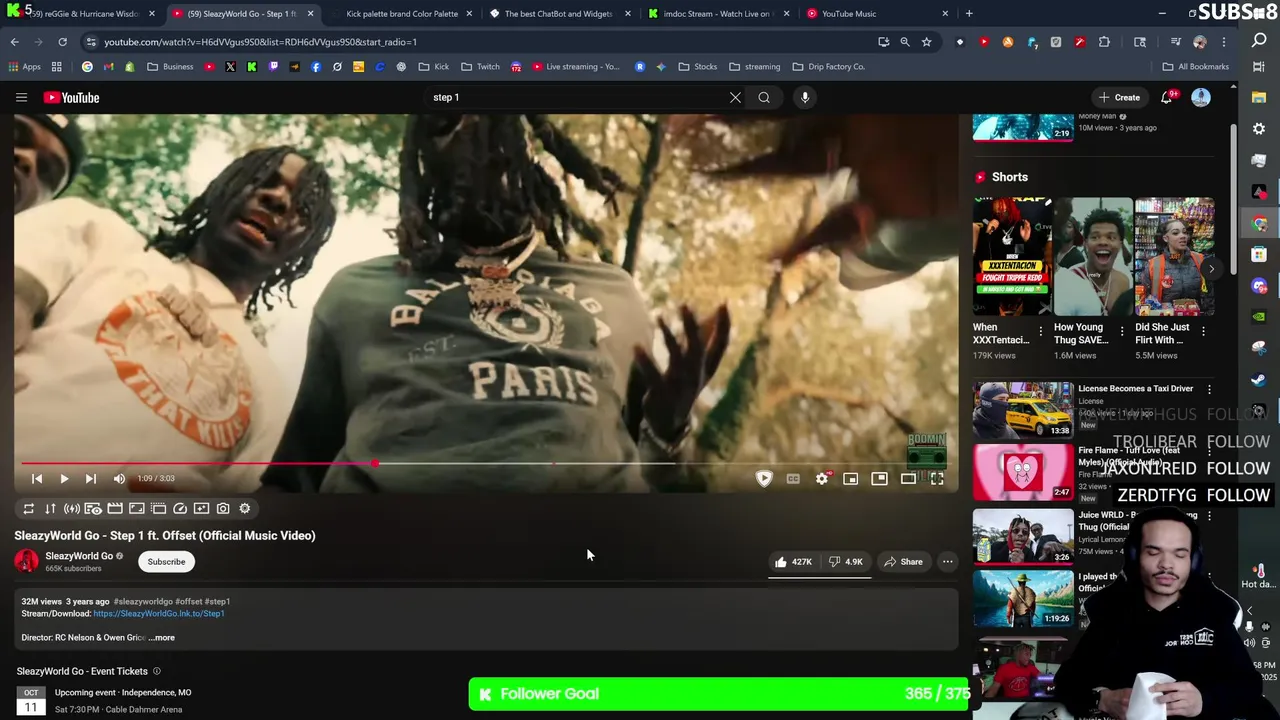This screenshot has height=720, width=1280.
Task: Mute the video volume
Action: pos(119,479)
